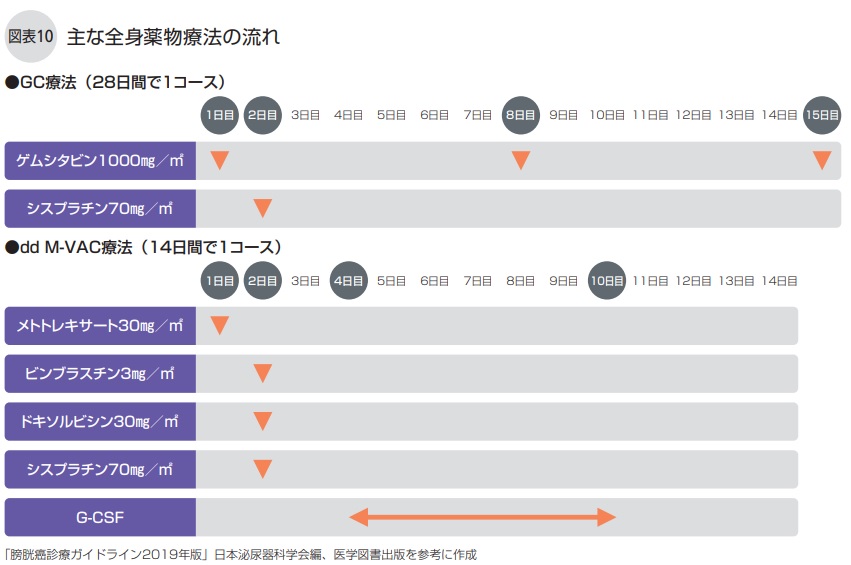
Task: Click the ドキソルビシン30mg/㎡ purple label
Action: click(100, 421)
